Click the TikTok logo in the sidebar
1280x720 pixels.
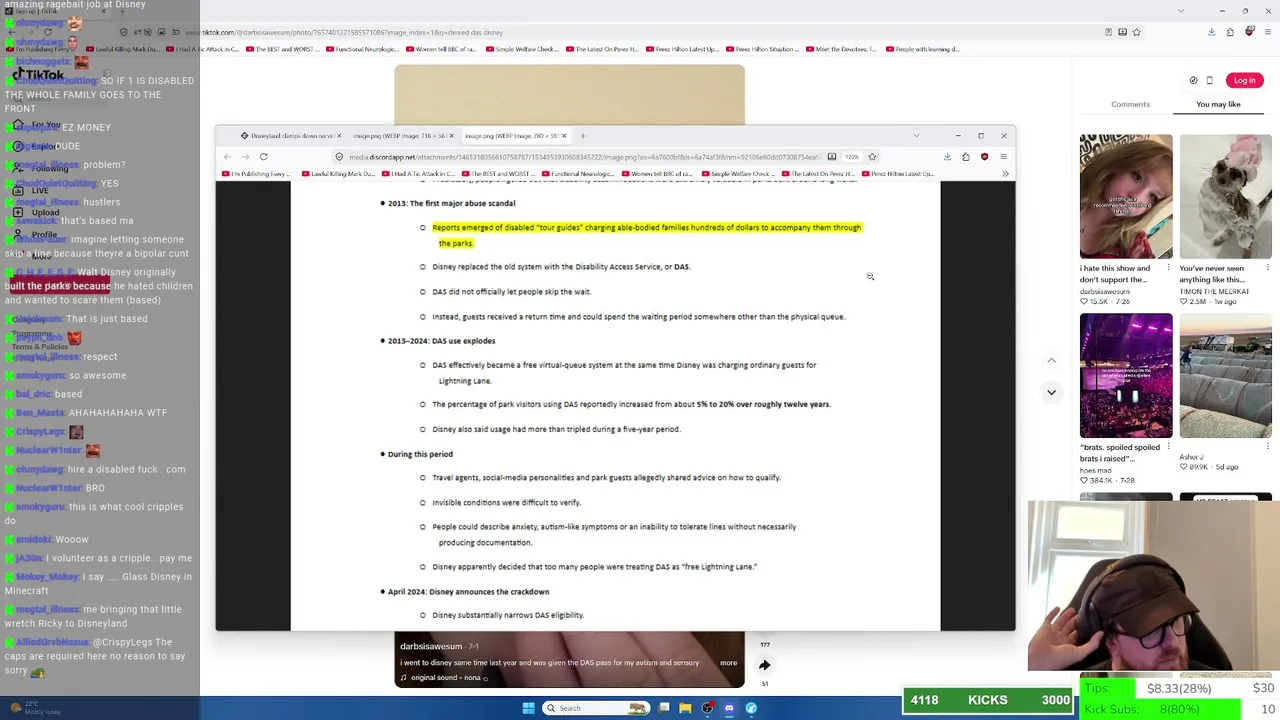coord(40,74)
